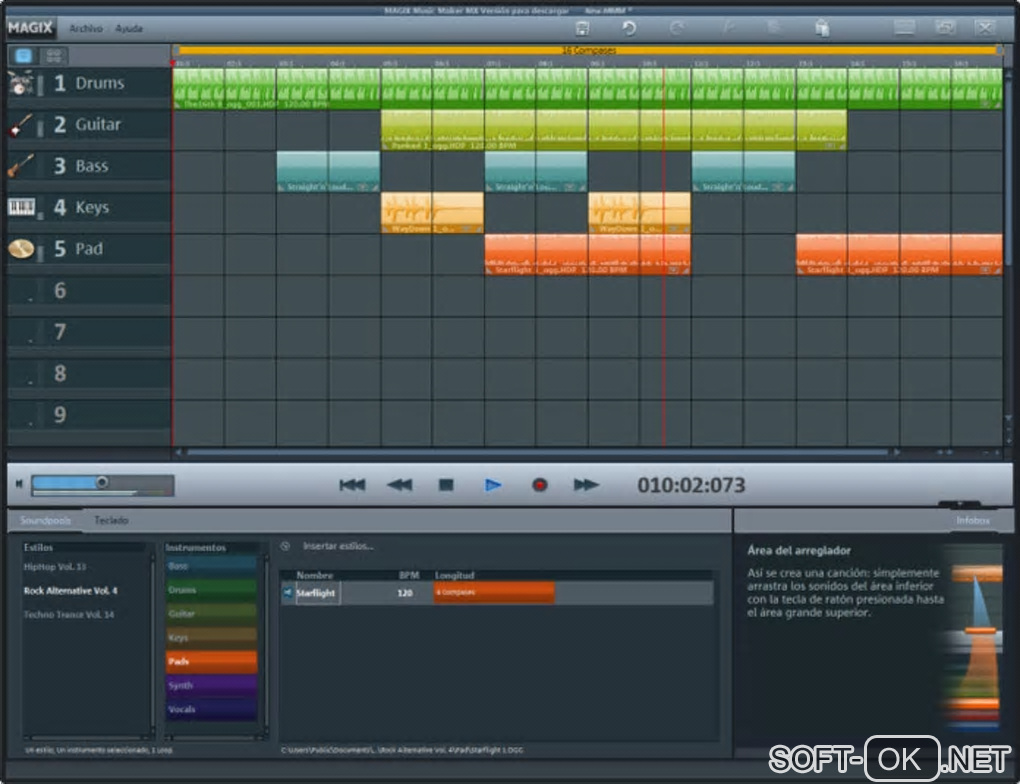Click the last Pad Starflight clip
The height and width of the screenshot is (784, 1020).
(x=899, y=254)
